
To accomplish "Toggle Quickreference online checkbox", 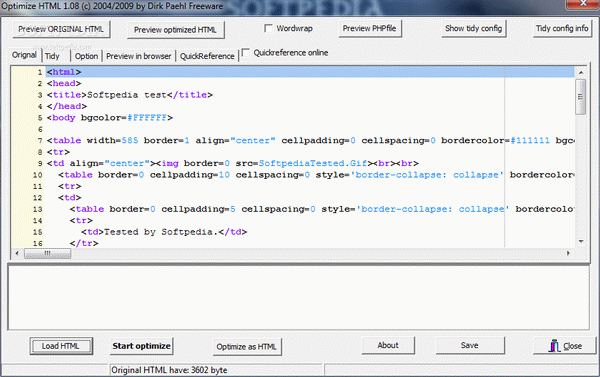I will pos(246,52).
